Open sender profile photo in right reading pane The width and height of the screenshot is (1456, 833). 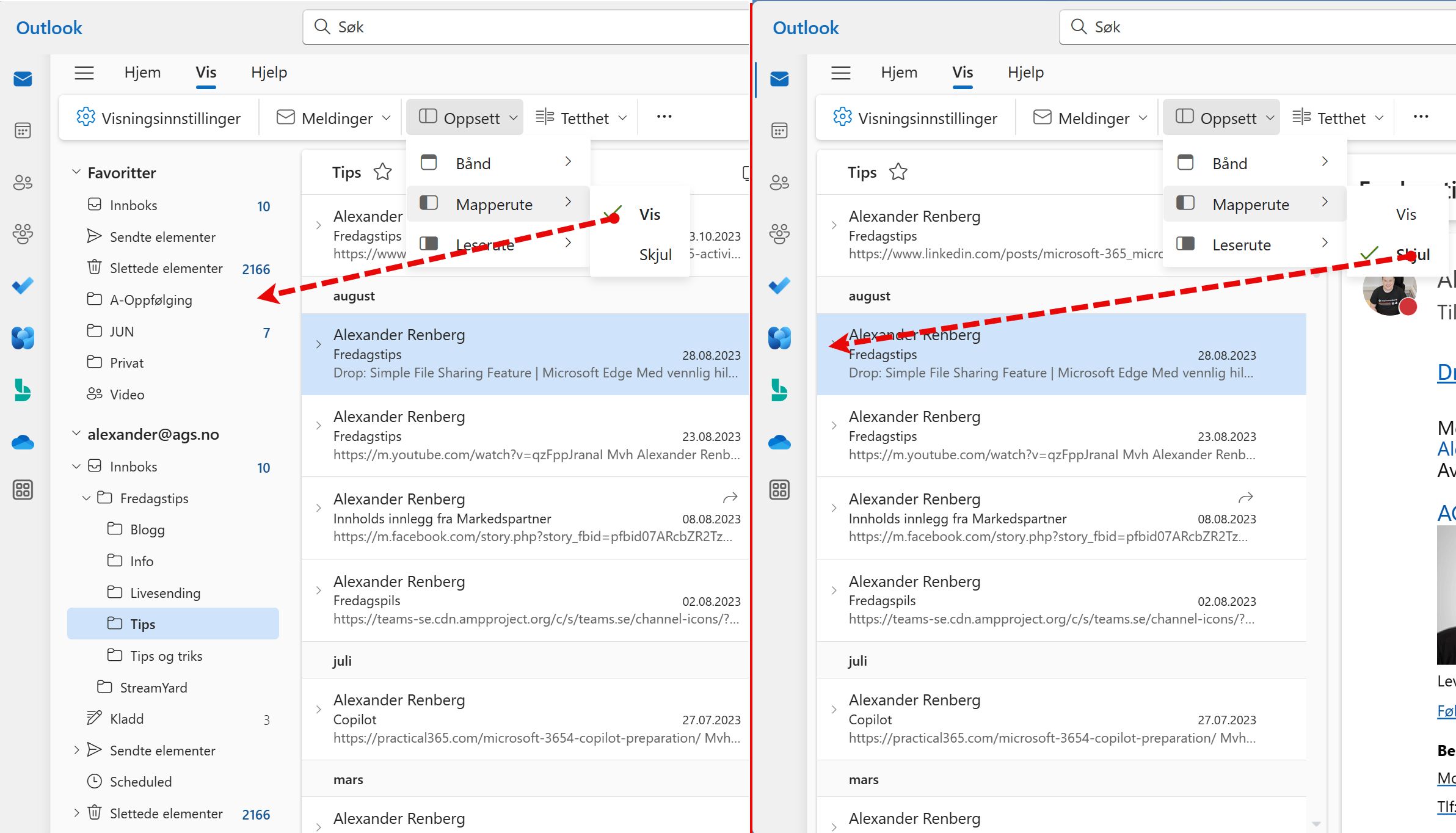click(1389, 294)
